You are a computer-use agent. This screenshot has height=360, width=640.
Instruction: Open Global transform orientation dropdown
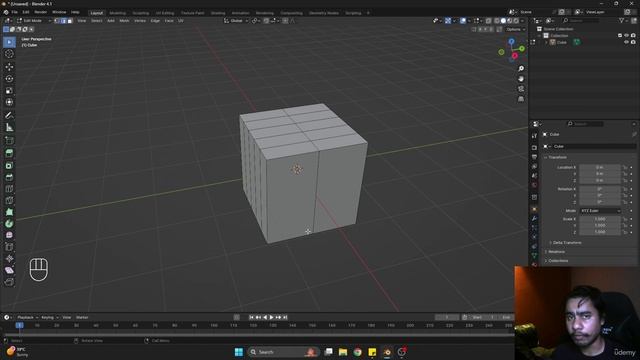pos(236,20)
